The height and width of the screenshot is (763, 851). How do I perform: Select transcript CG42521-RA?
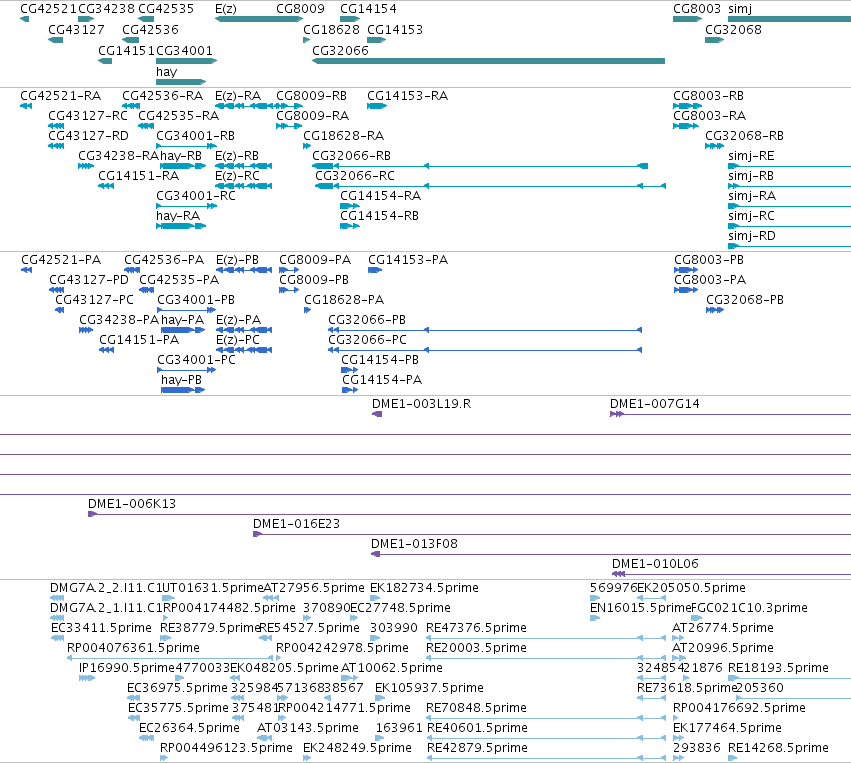(26, 106)
